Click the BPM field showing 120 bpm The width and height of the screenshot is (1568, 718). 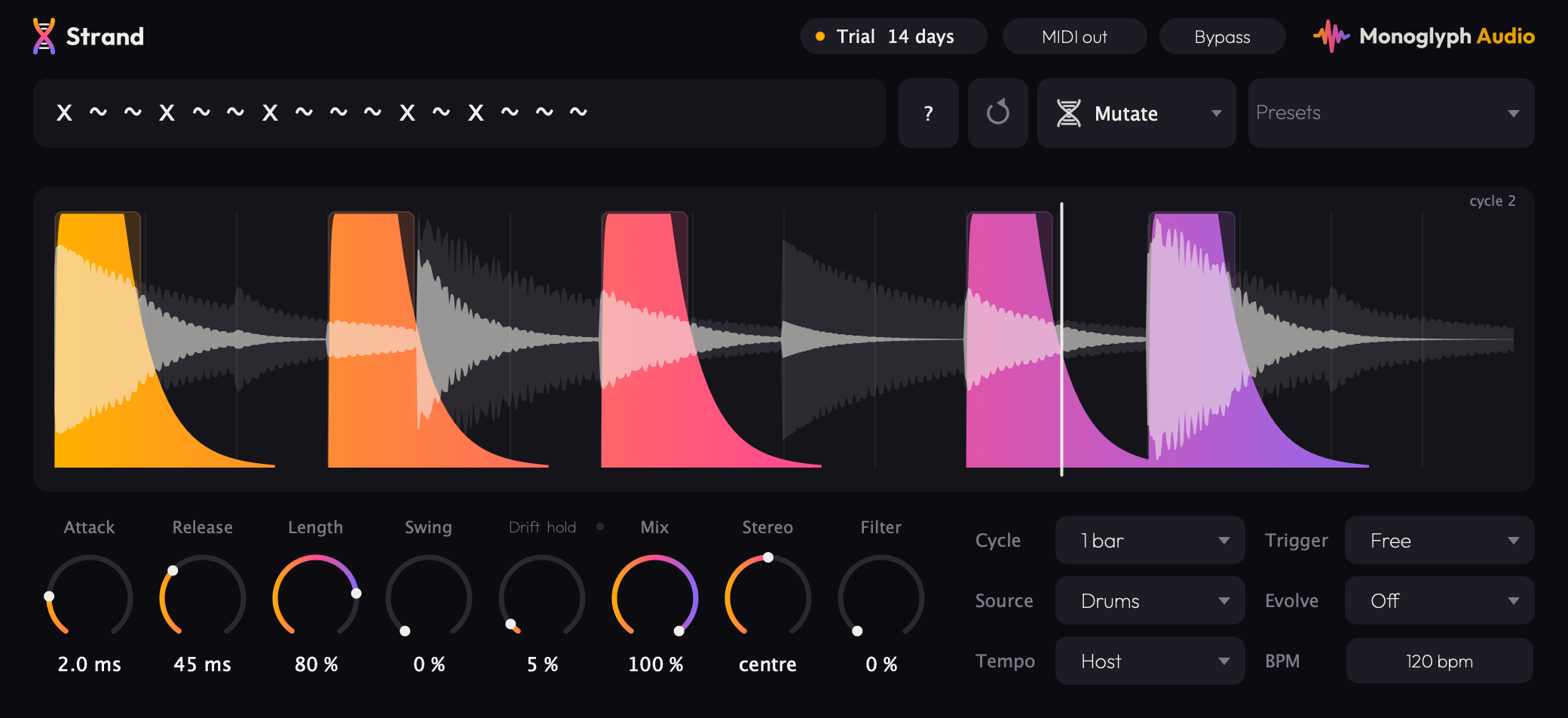tap(1439, 661)
